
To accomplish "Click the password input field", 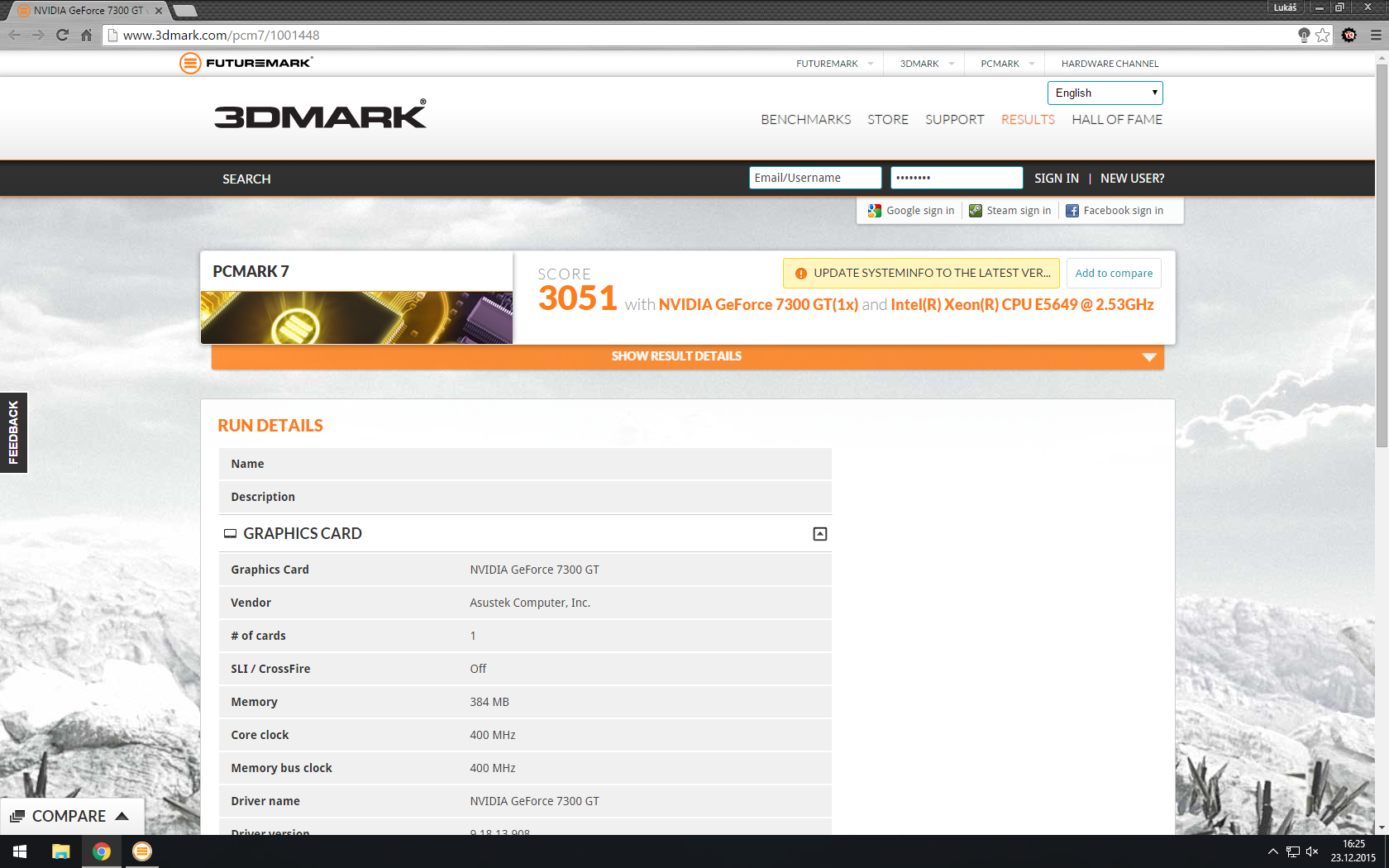I will pyautogui.click(x=957, y=178).
